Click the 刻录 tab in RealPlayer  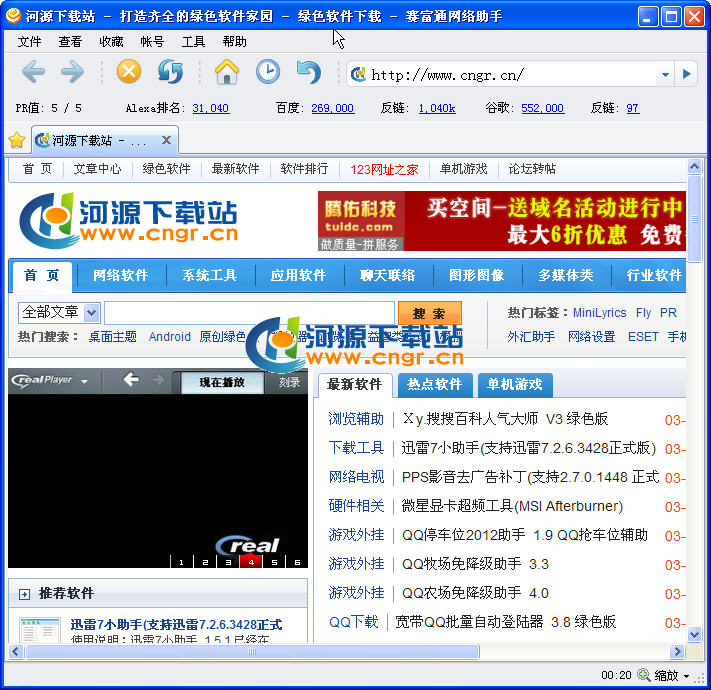[x=289, y=382]
